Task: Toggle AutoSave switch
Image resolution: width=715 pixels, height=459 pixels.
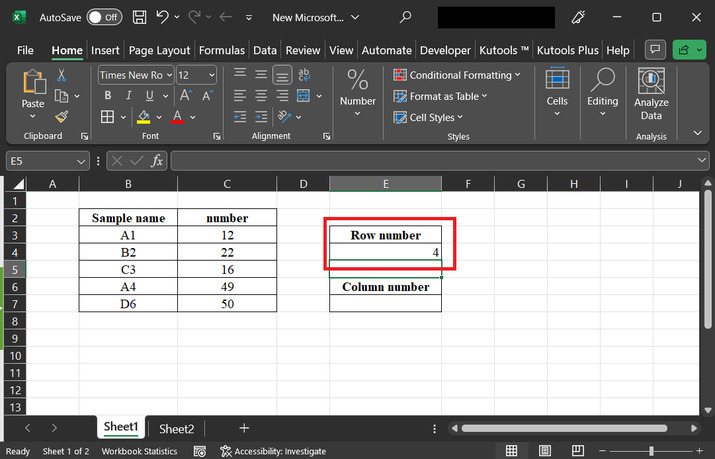Action: (104, 17)
